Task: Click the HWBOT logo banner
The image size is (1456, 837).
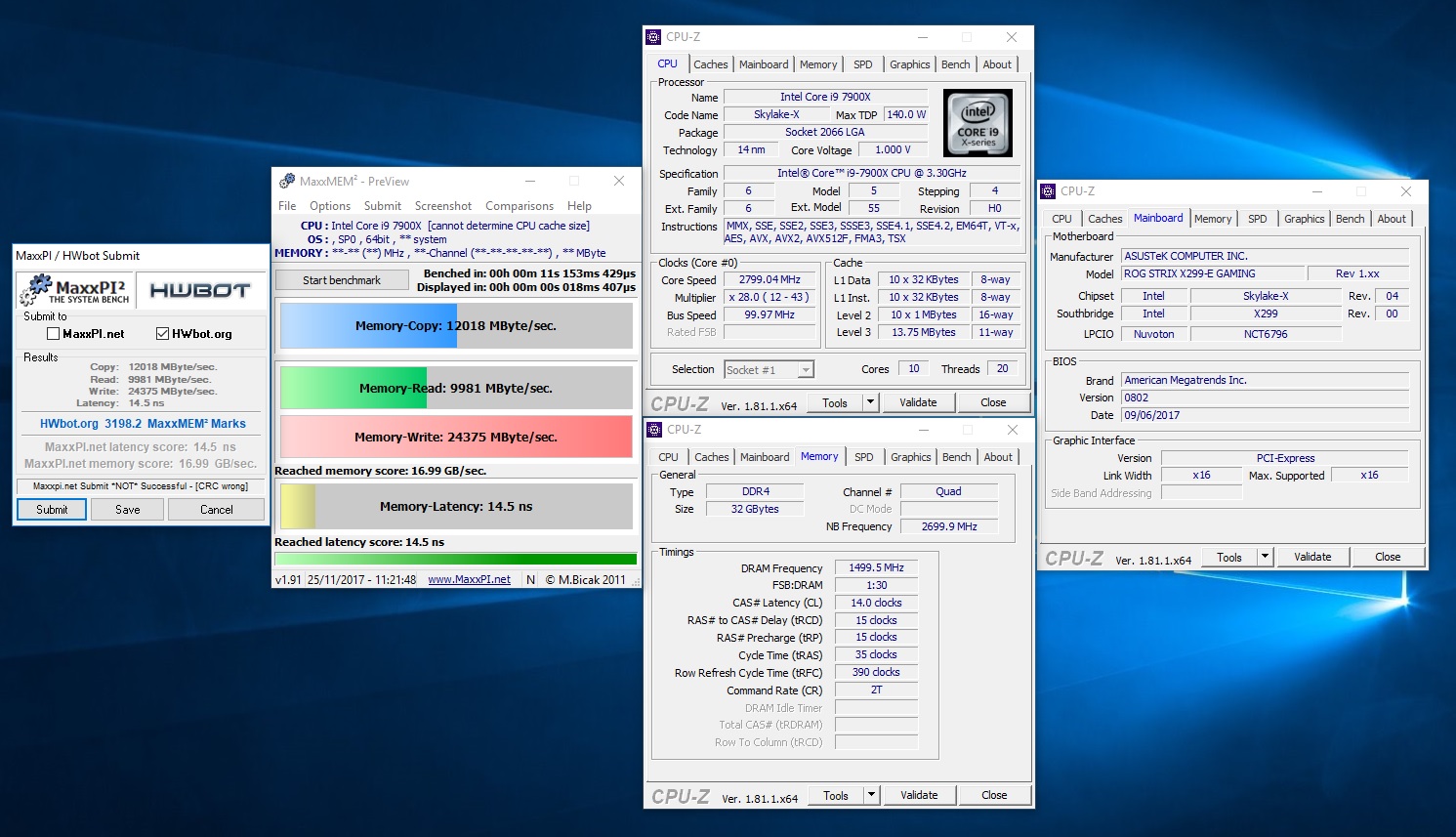Action: pos(200,290)
